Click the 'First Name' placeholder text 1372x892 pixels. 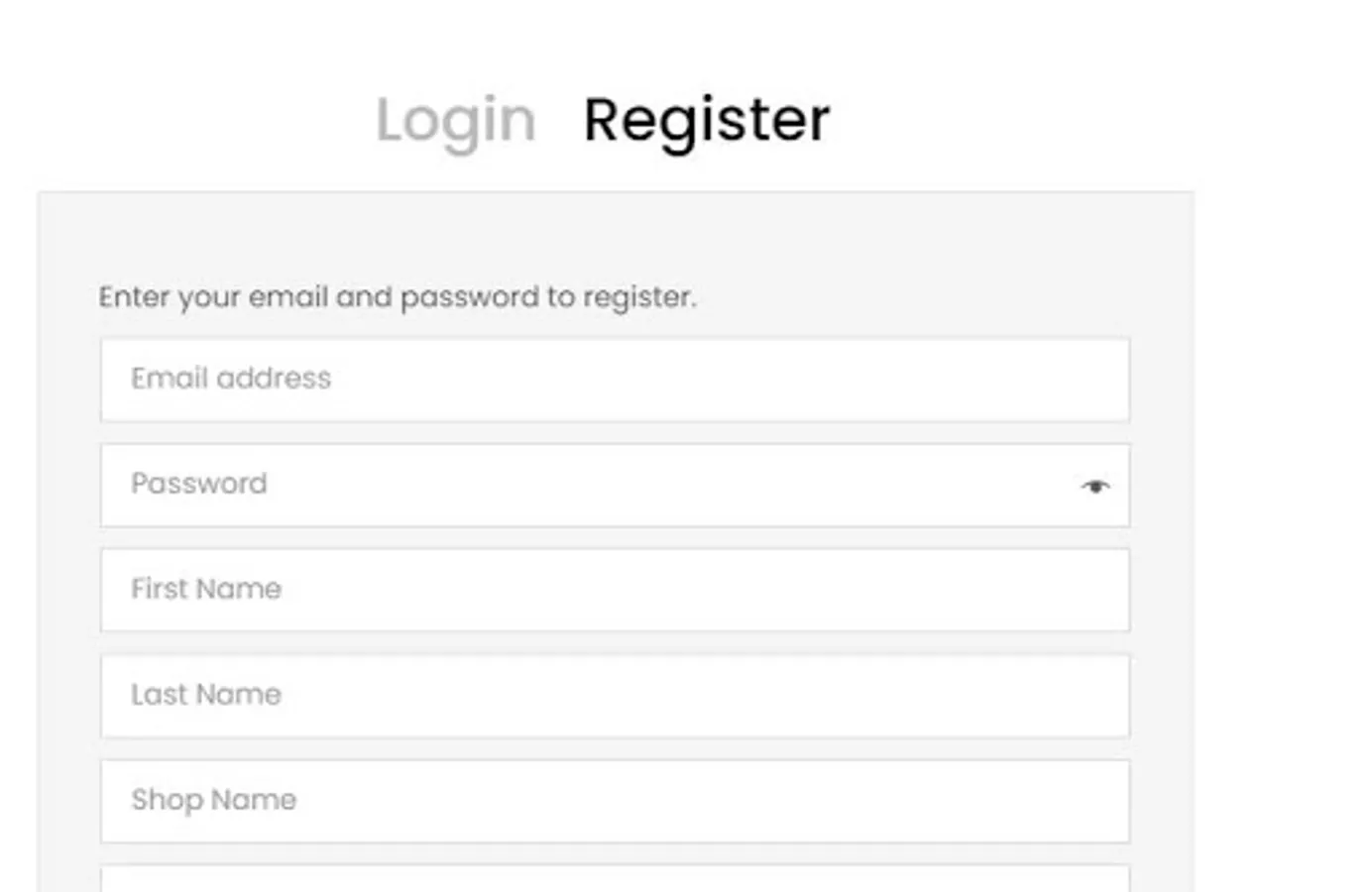pyautogui.click(x=206, y=589)
